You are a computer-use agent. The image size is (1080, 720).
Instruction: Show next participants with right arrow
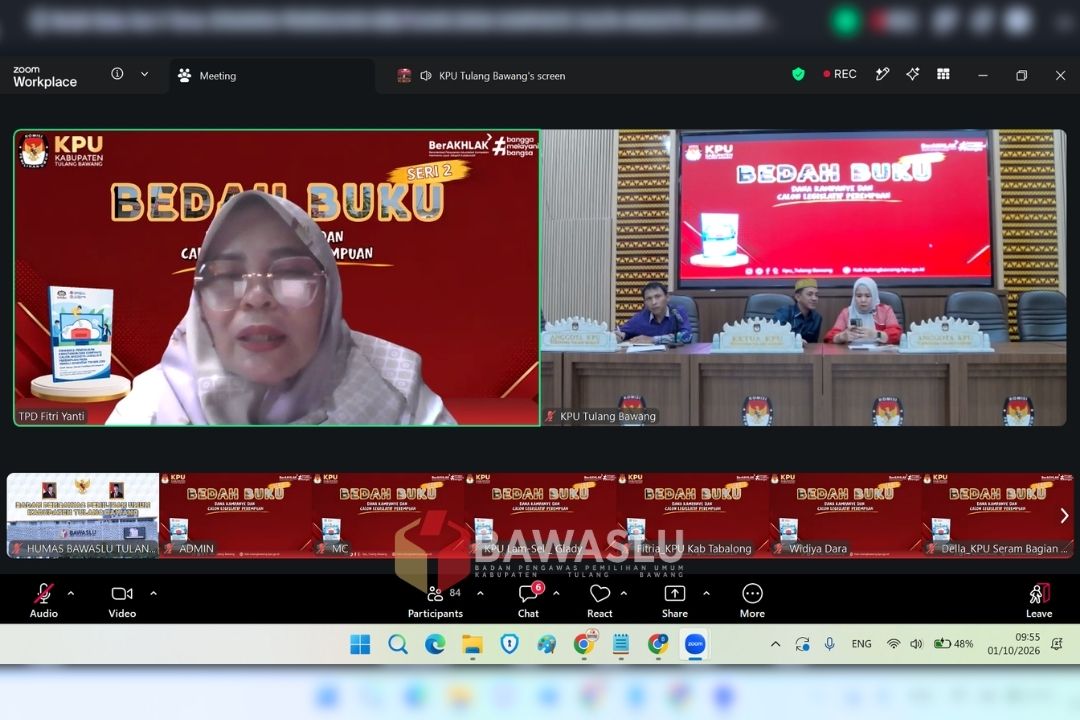(1065, 515)
